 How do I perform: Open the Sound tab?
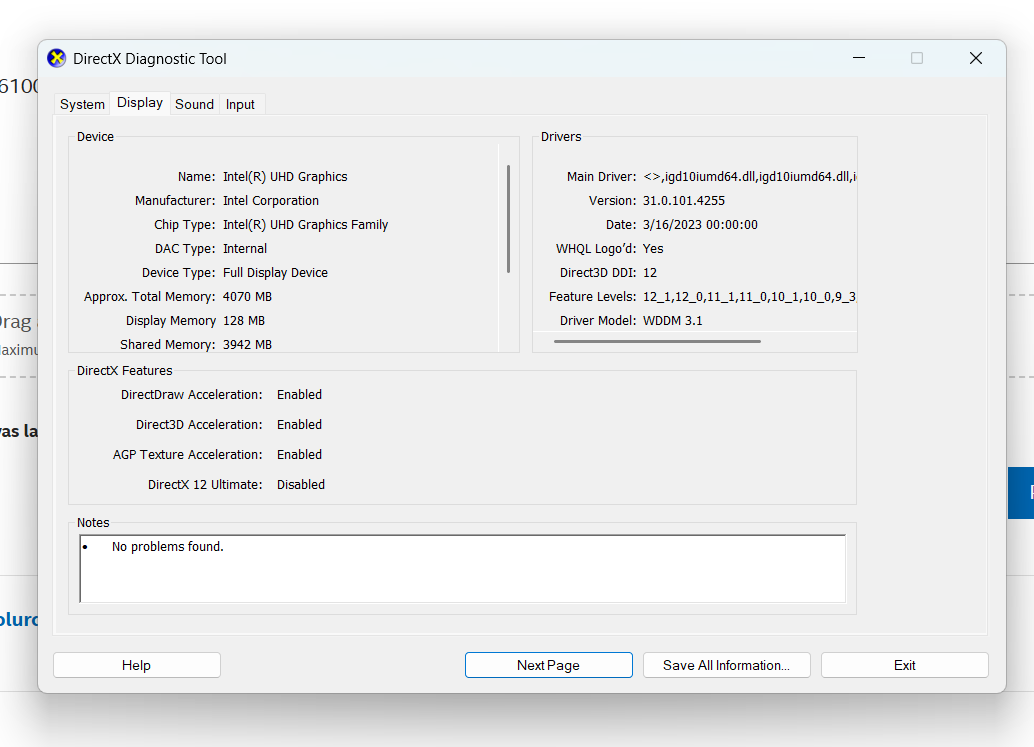click(x=194, y=104)
